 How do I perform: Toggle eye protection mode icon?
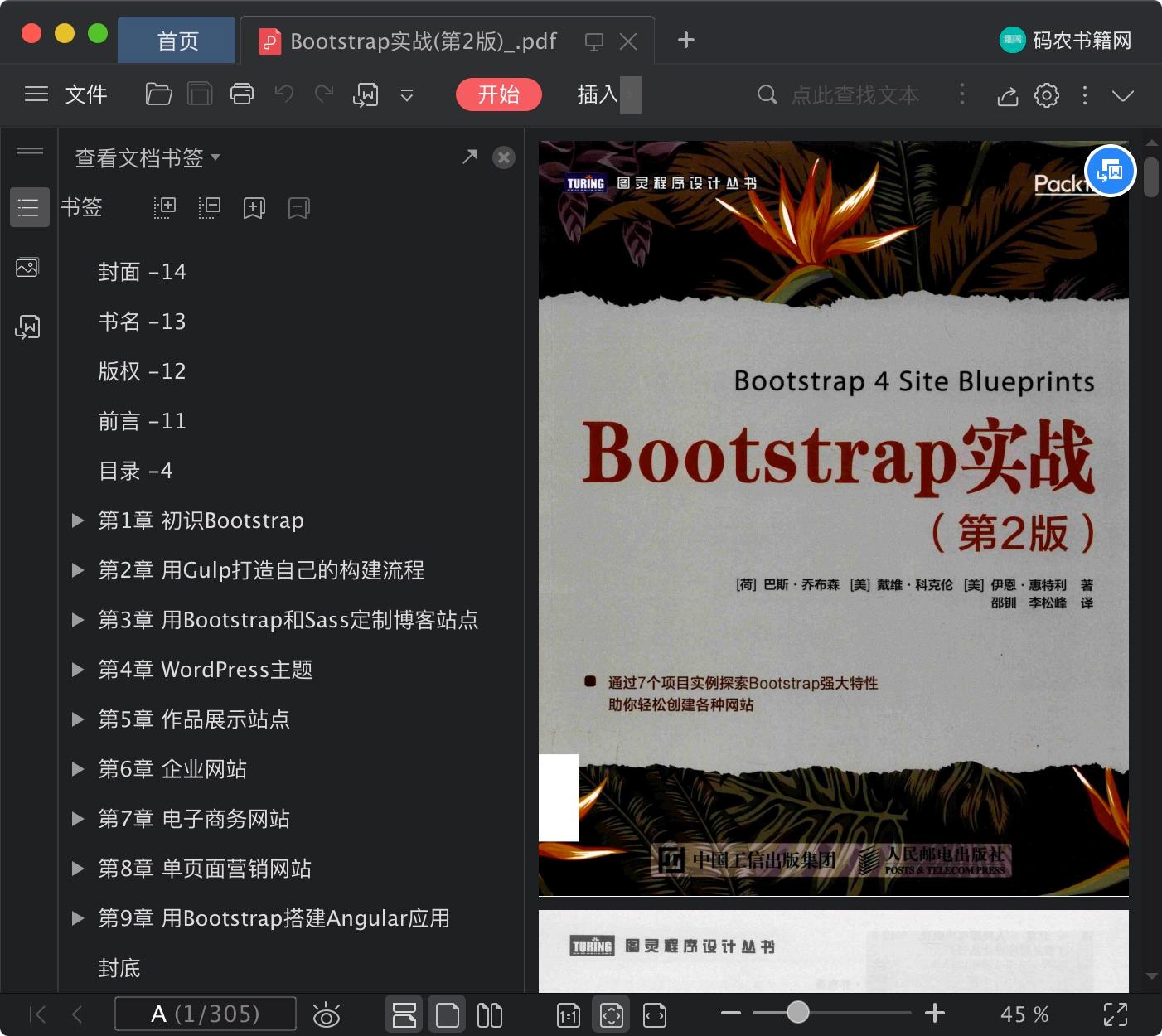[327, 1015]
